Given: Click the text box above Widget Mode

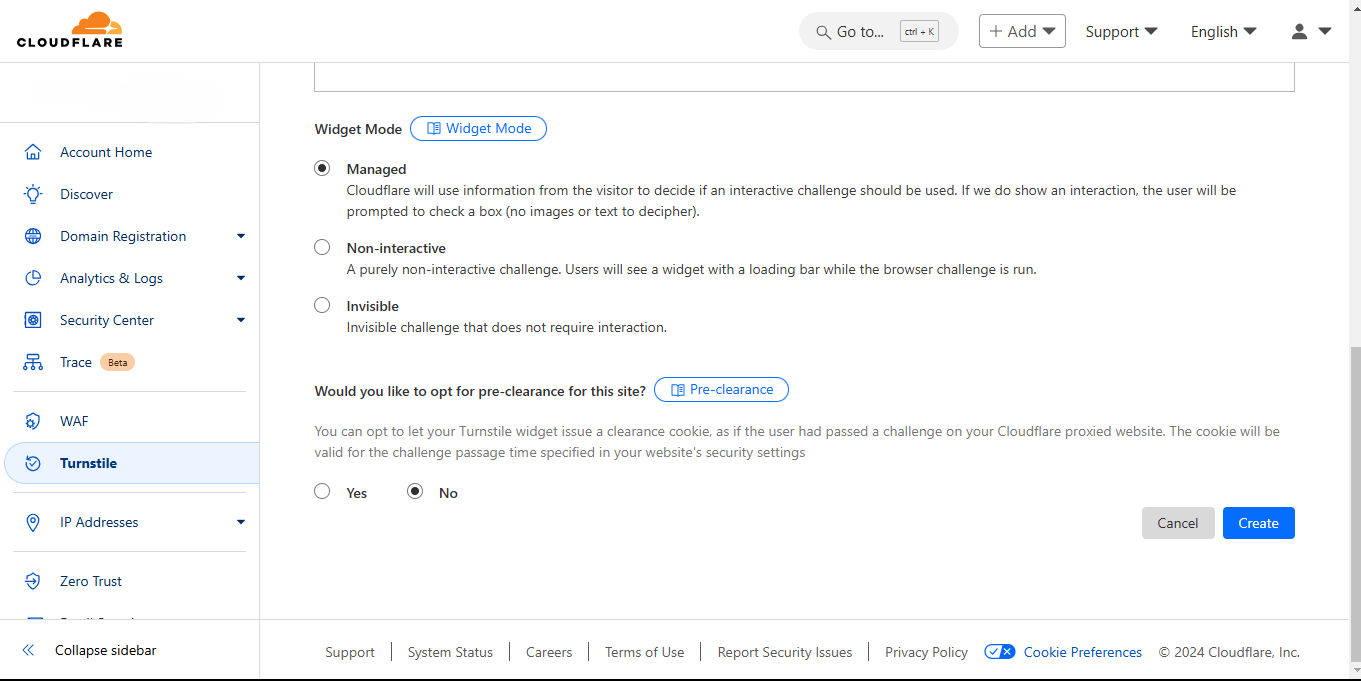Looking at the screenshot, I should tap(804, 77).
